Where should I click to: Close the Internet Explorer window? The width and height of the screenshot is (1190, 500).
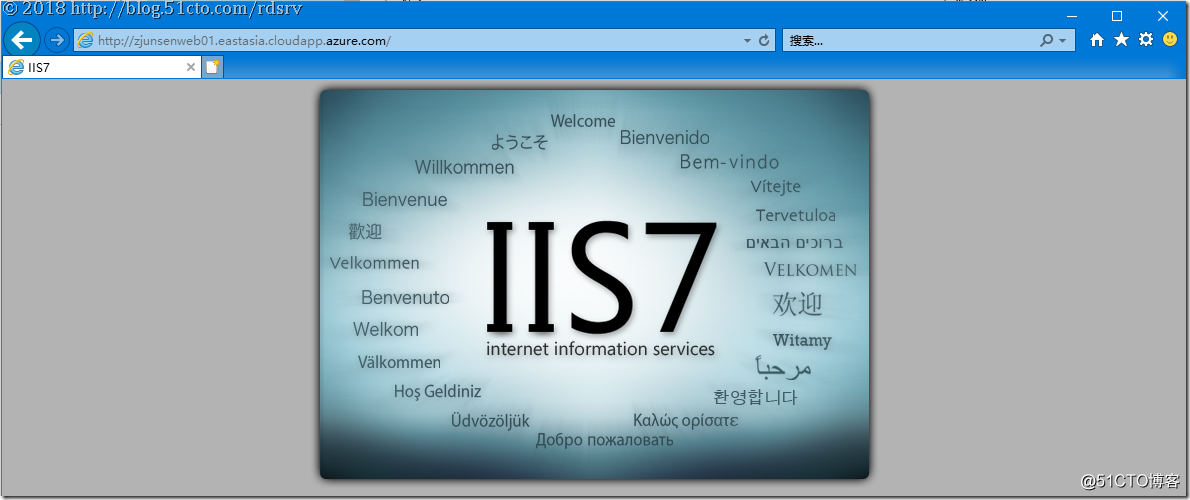tap(1163, 16)
